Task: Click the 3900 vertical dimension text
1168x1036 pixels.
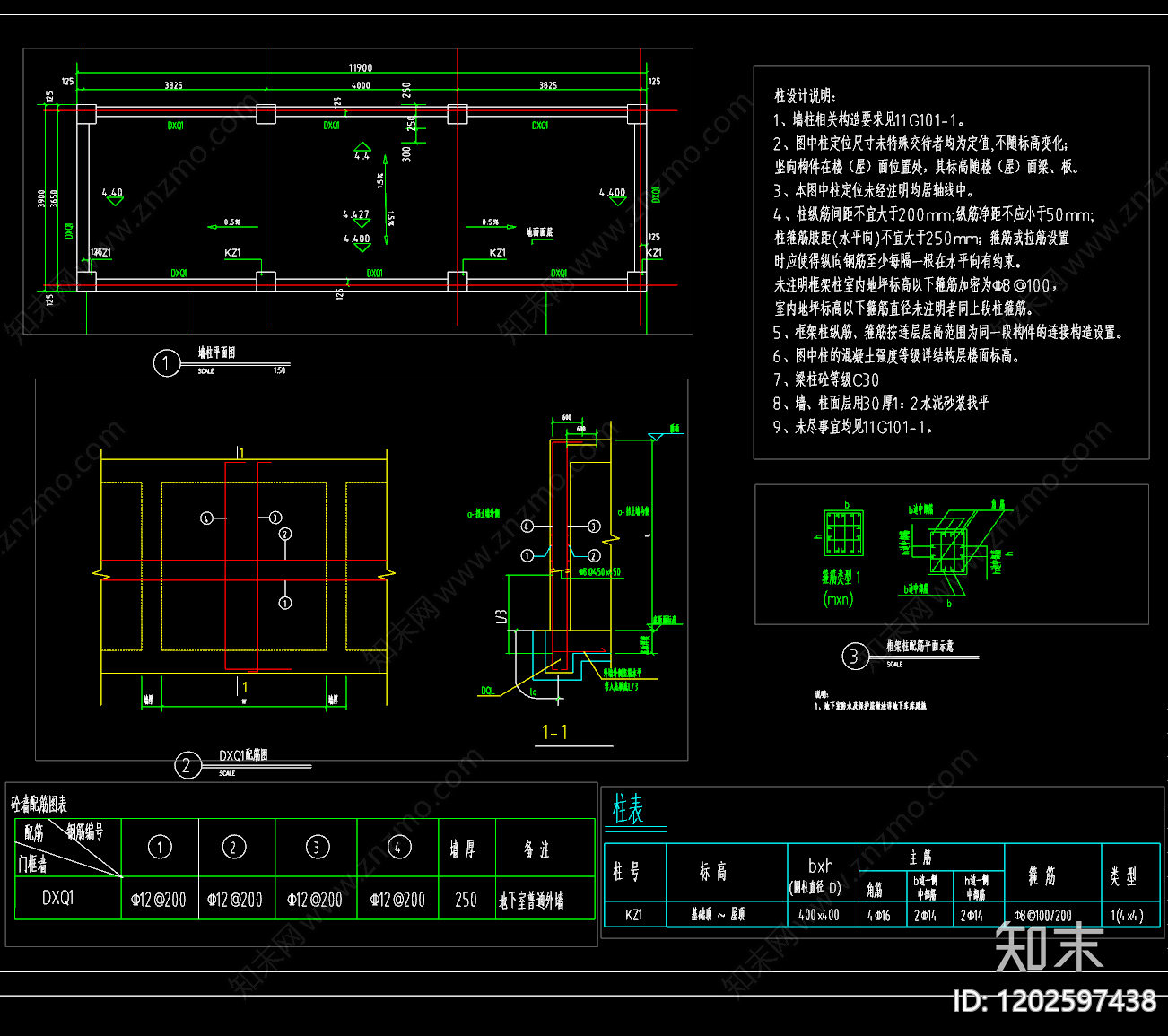Action: pyautogui.click(x=41, y=198)
